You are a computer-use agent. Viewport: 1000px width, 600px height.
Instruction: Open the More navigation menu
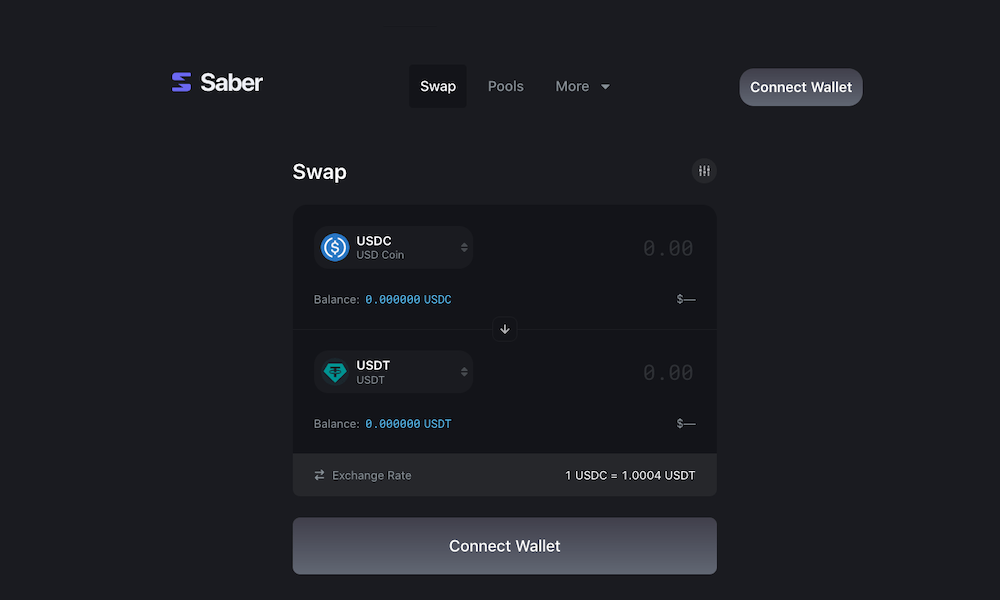582,86
